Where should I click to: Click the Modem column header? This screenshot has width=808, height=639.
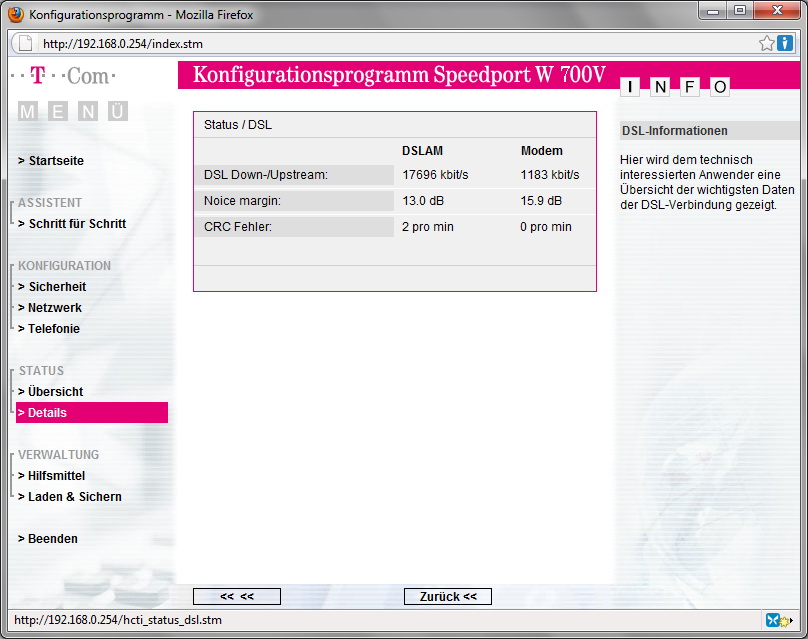click(x=542, y=151)
